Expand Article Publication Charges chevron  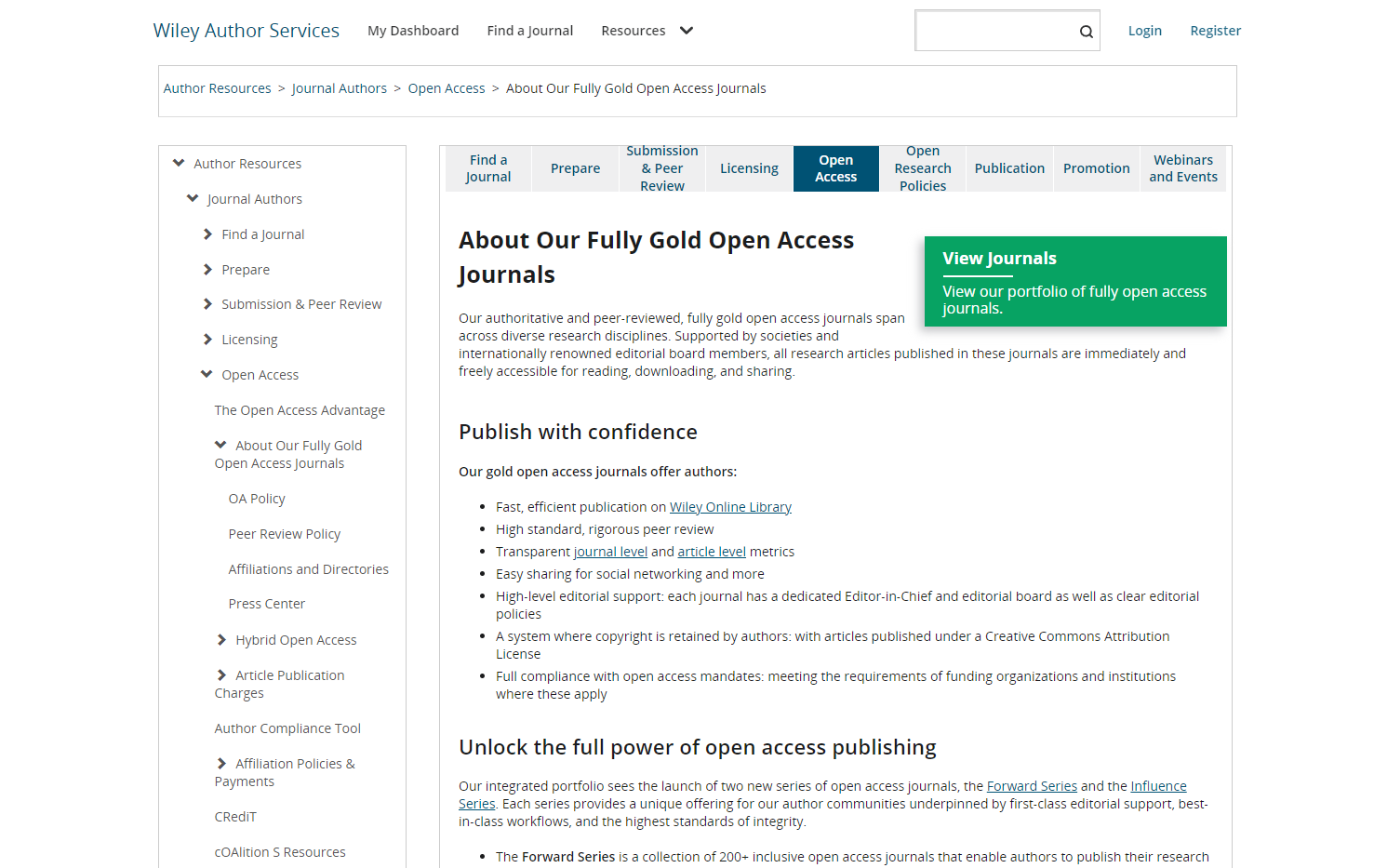pyautogui.click(x=221, y=674)
